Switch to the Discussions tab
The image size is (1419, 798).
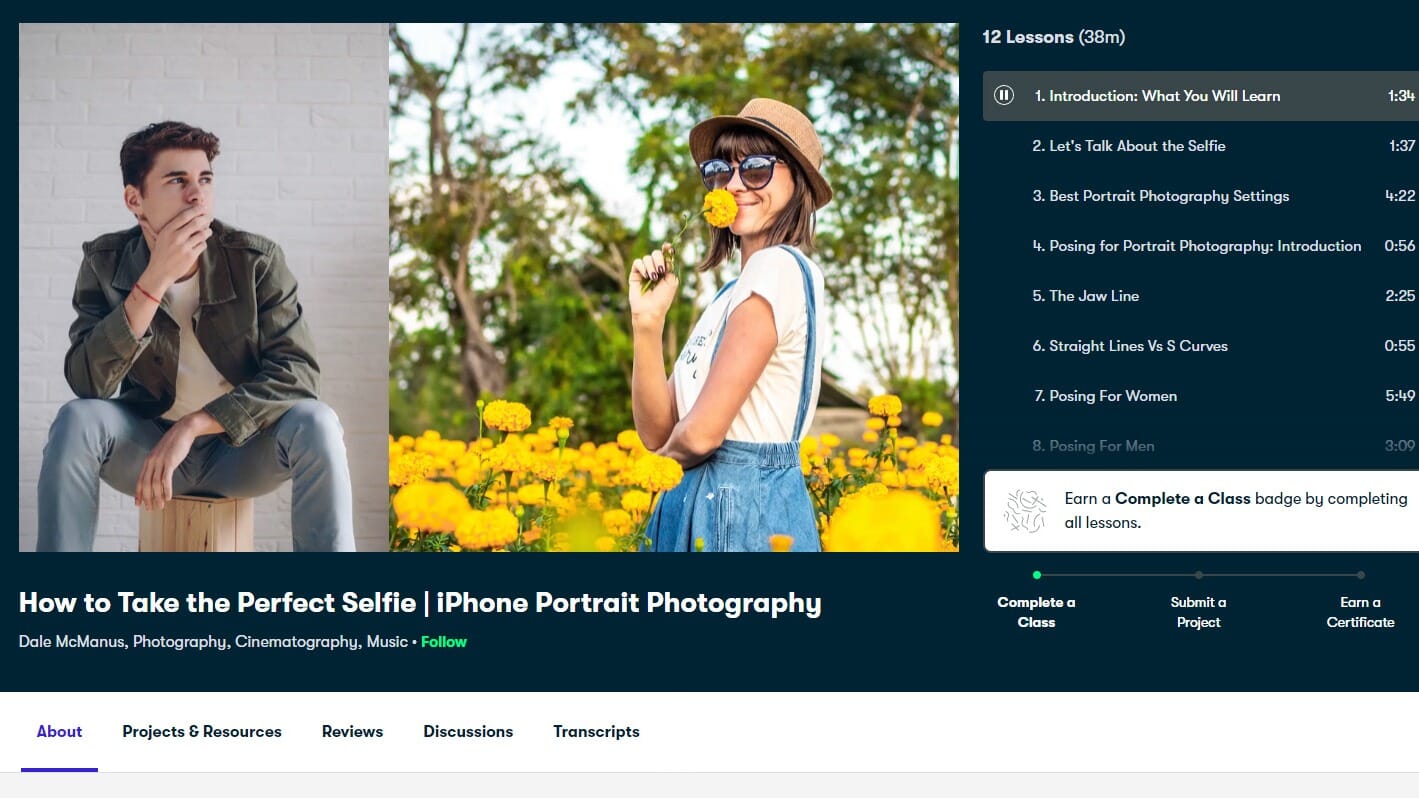tap(468, 731)
